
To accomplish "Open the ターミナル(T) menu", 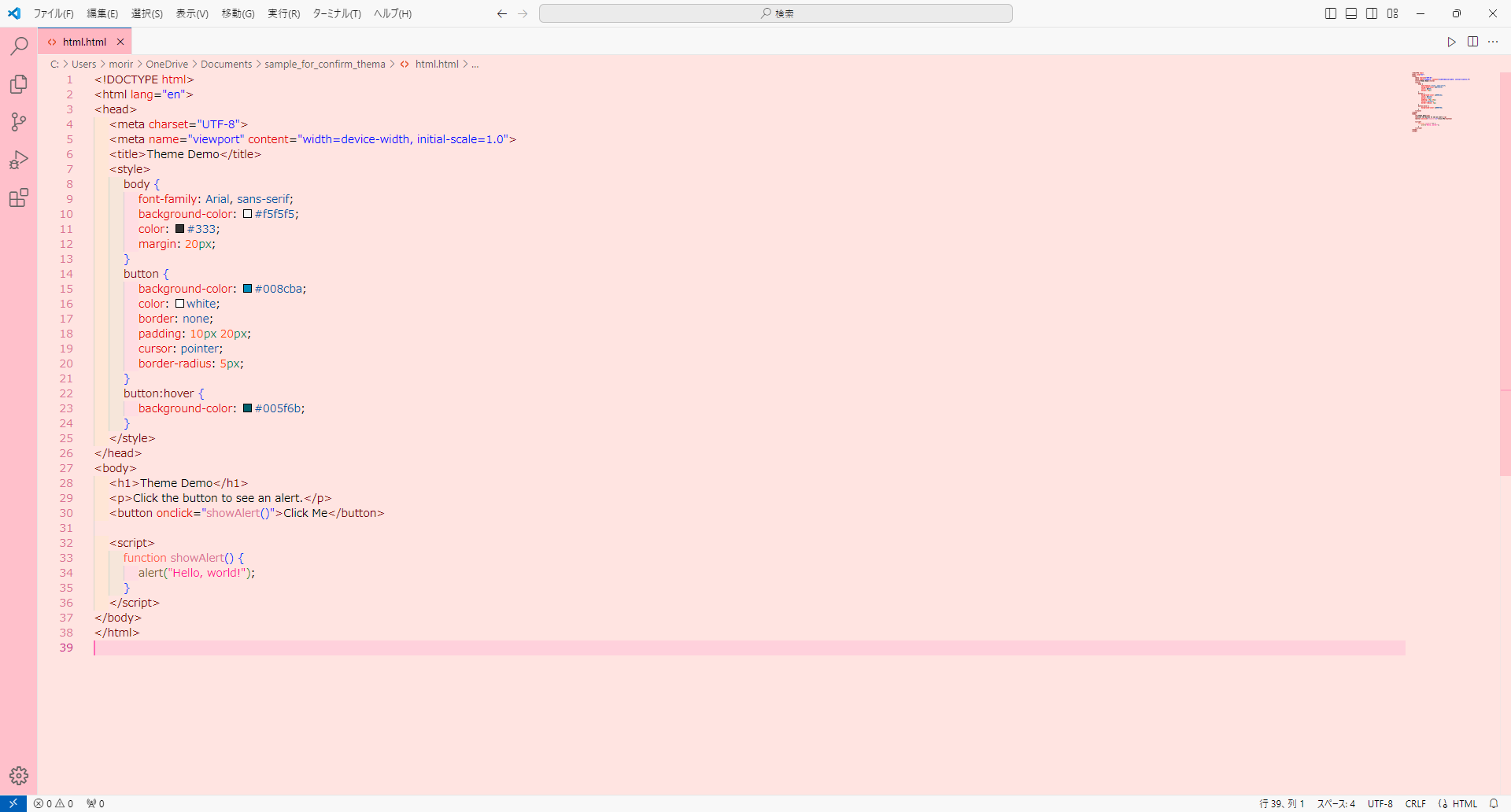I will 337,13.
